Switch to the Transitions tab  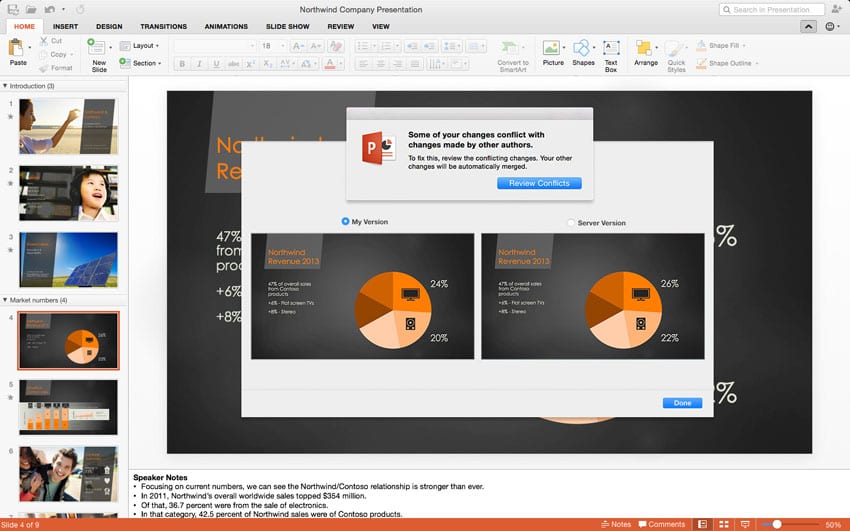(x=163, y=27)
